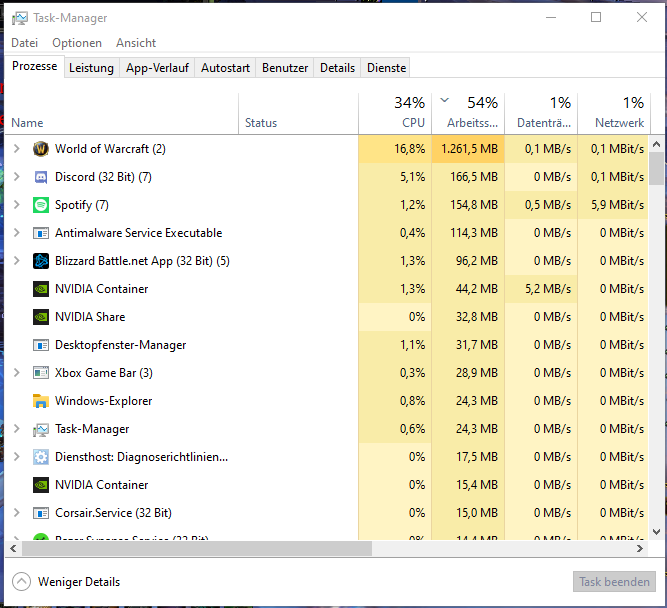
Task: Expand the Corsair.Service (32 Bit) row
Action: [17, 513]
